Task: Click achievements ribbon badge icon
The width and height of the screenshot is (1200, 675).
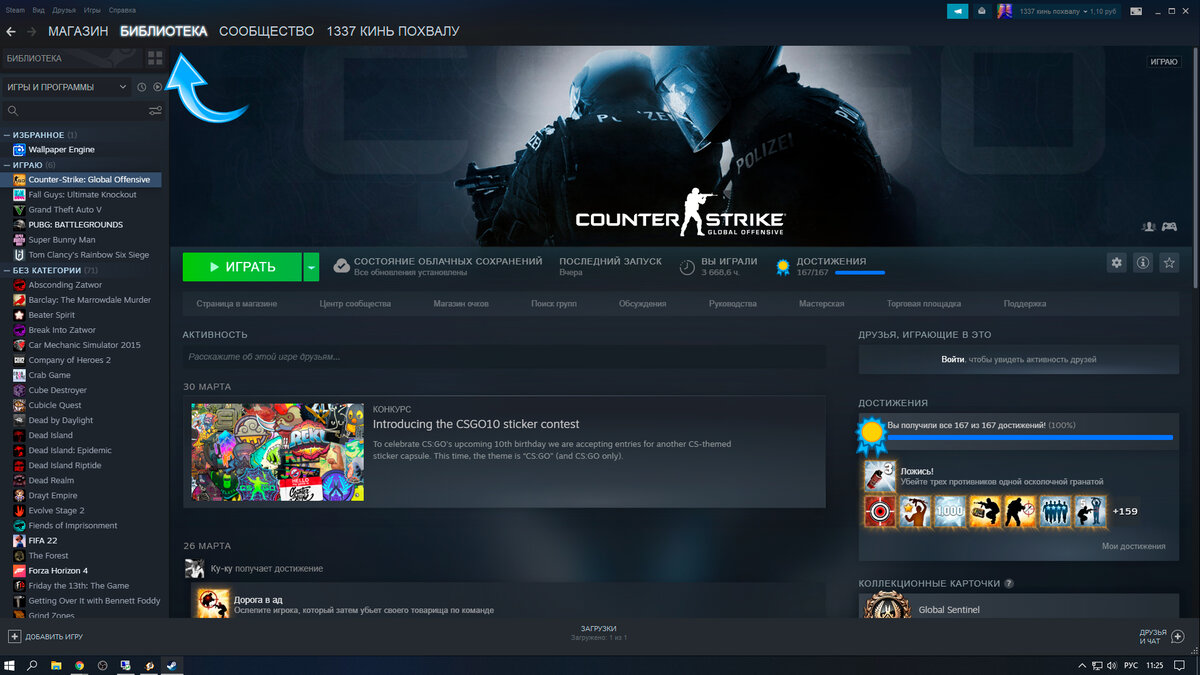Action: coord(783,267)
